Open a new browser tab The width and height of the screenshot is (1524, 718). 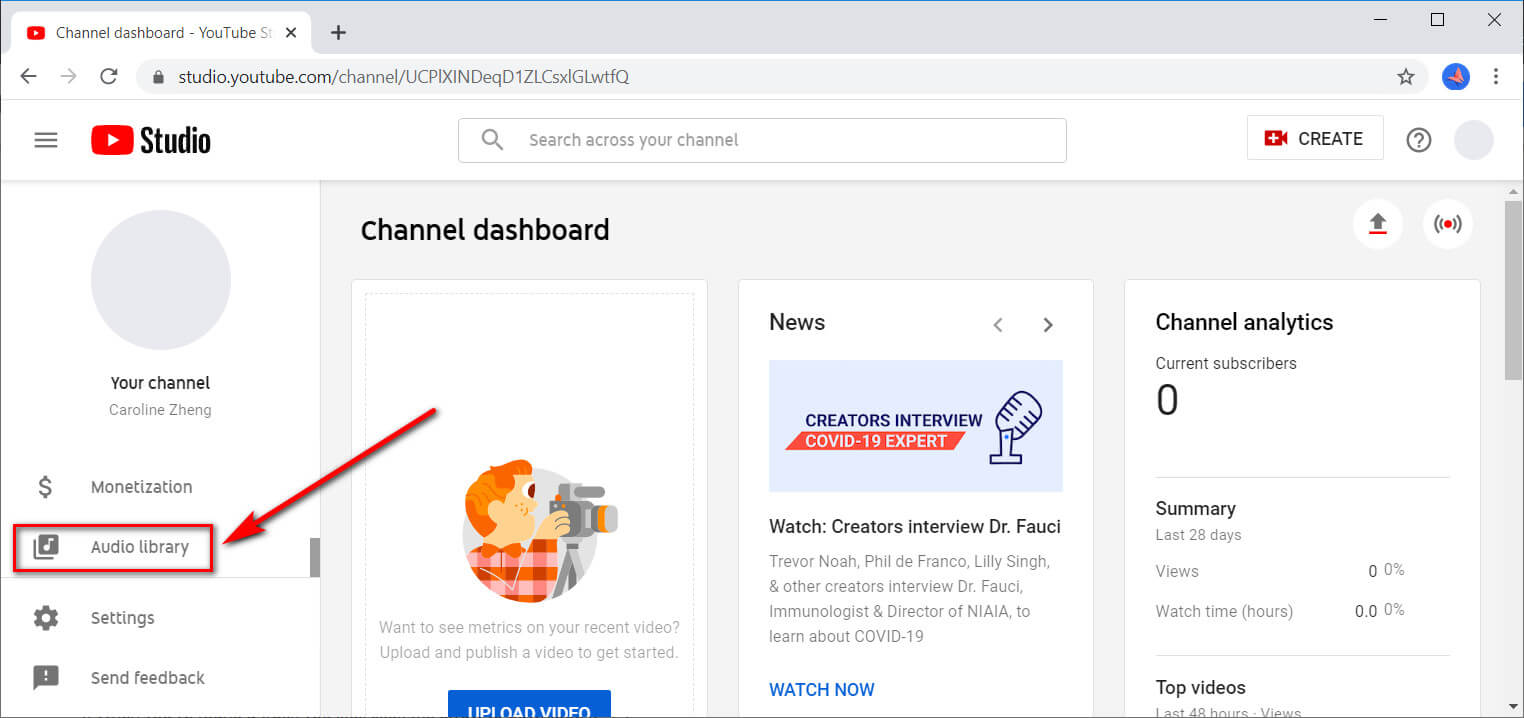point(338,32)
